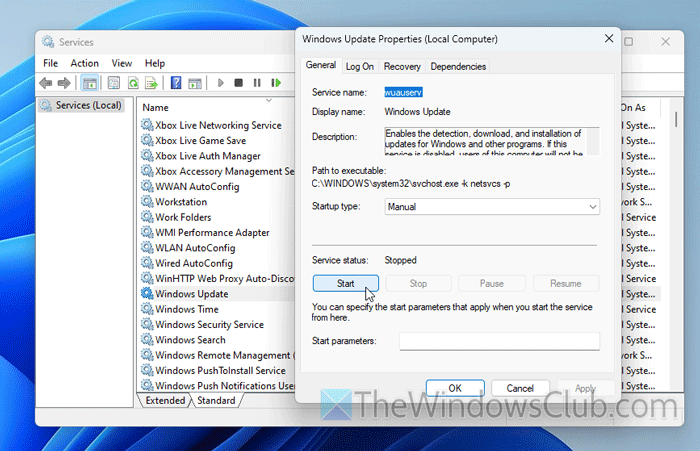The image size is (700, 451).
Task: Click the Description box scrollbar
Action: tap(593, 141)
